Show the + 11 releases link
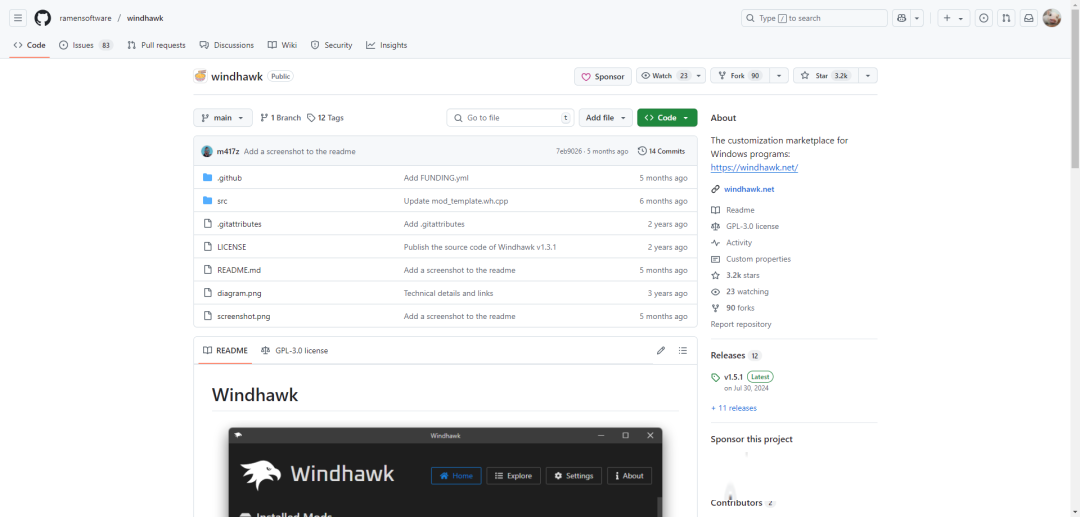 [734, 408]
